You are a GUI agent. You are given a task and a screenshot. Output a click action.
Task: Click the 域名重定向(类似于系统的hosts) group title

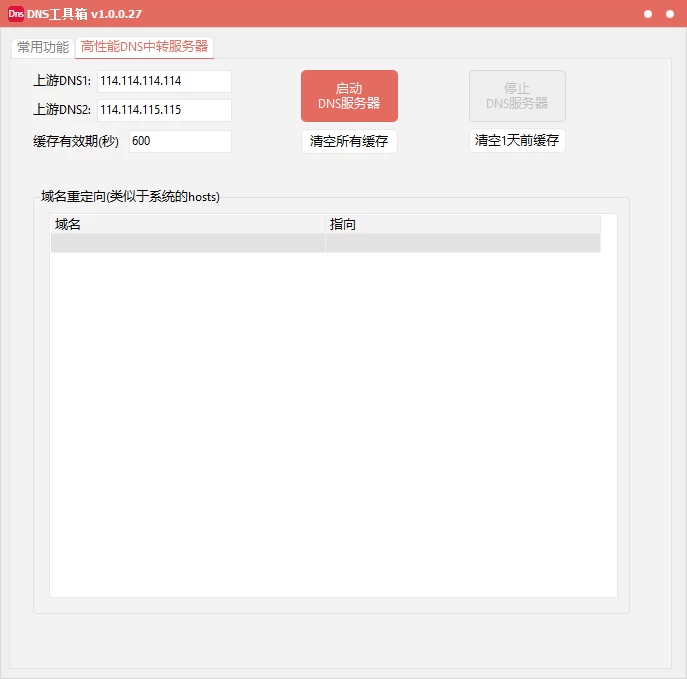pos(130,196)
